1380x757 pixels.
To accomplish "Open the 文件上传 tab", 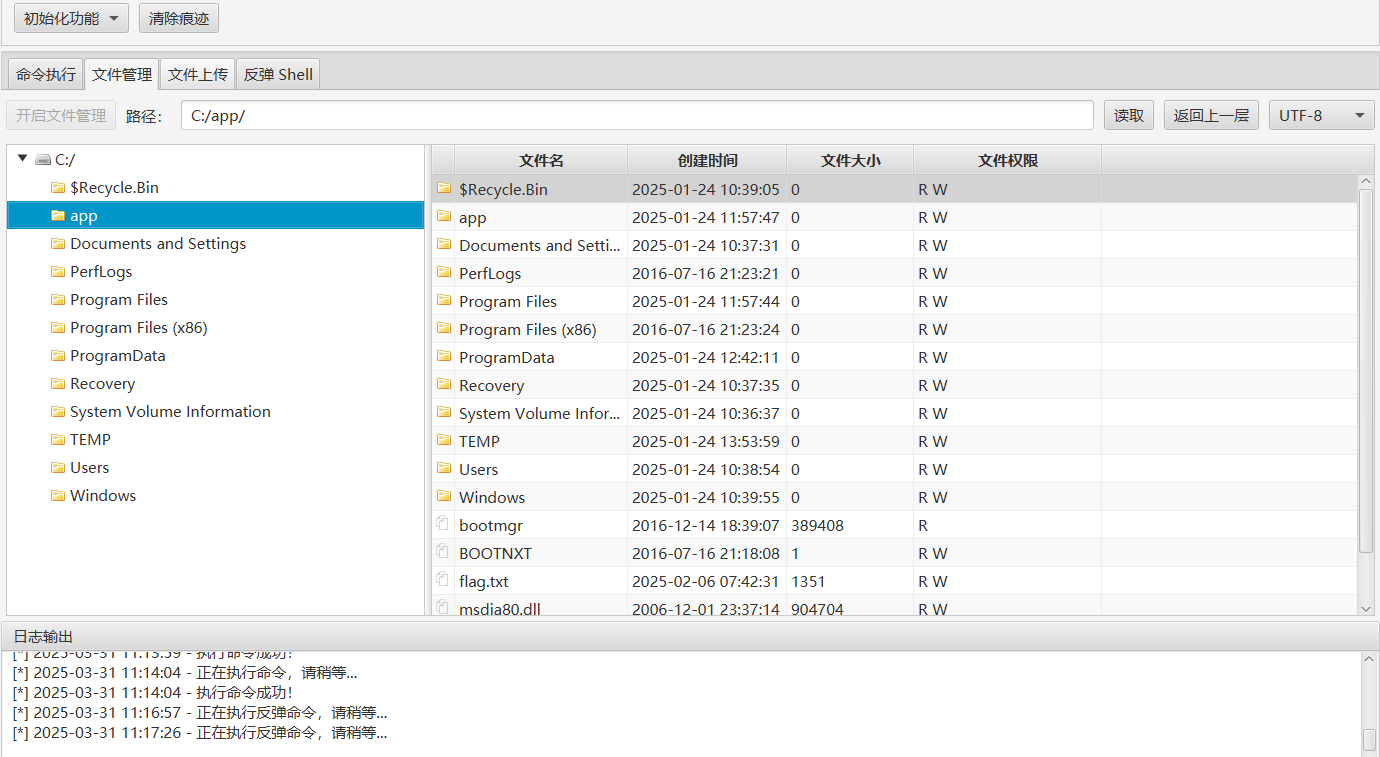I will pyautogui.click(x=198, y=74).
